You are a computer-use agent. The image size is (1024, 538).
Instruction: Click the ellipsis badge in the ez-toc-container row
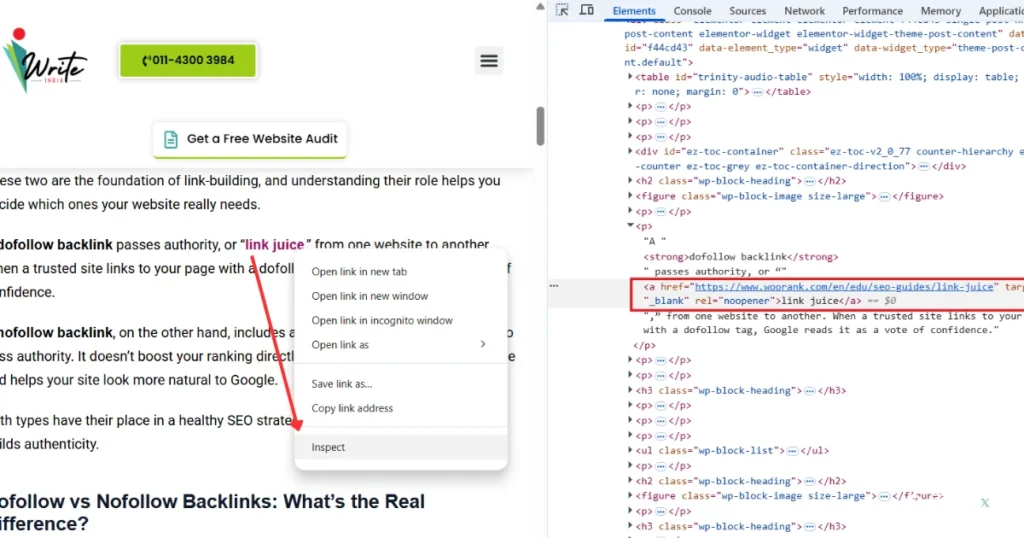(x=923, y=166)
